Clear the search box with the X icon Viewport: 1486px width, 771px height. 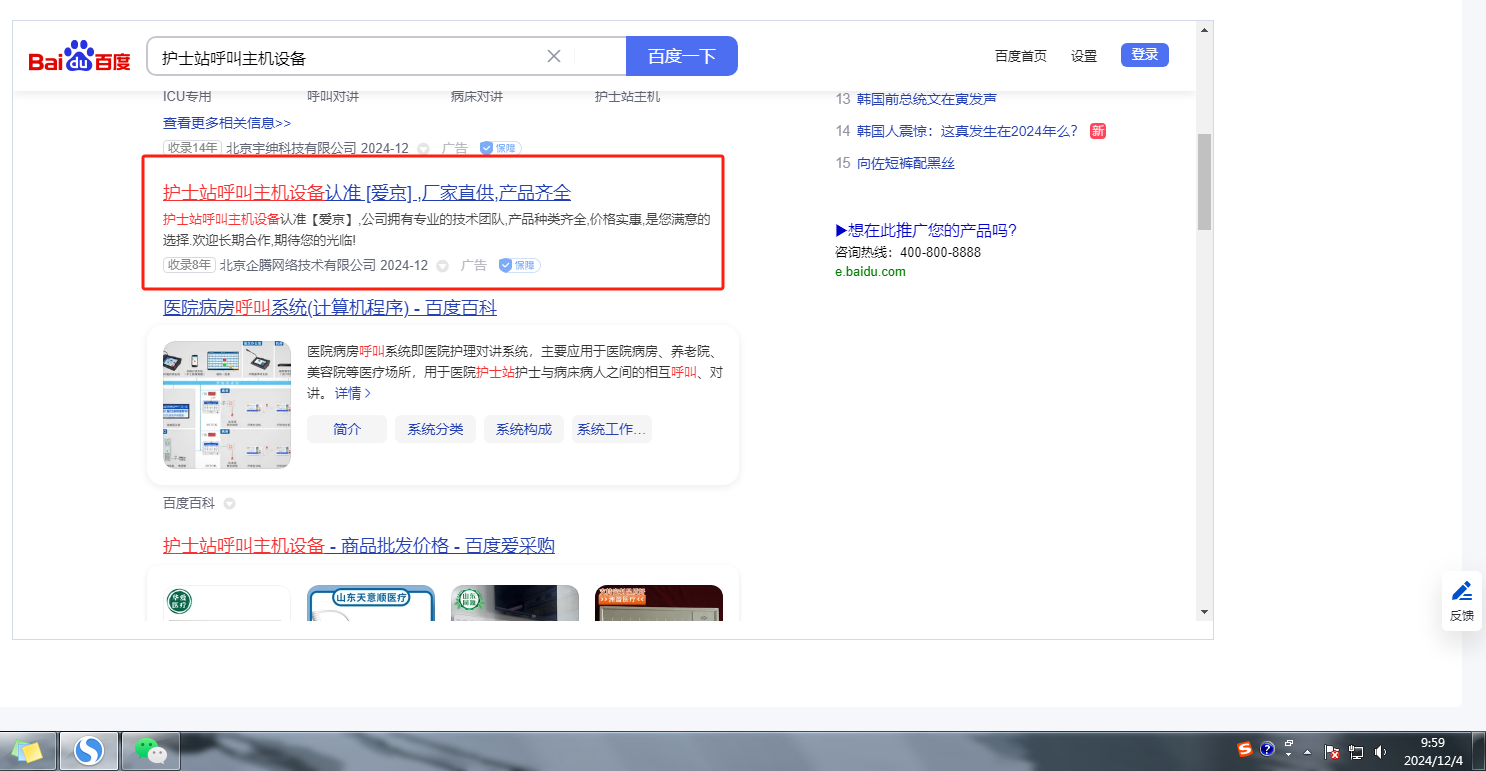[554, 56]
